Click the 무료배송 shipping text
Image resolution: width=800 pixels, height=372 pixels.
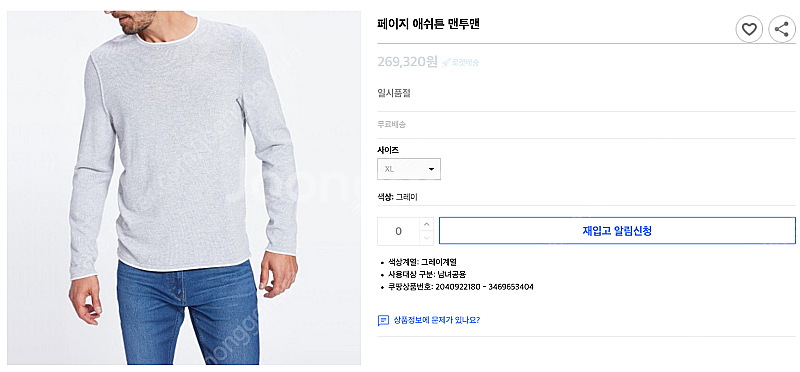[391, 124]
